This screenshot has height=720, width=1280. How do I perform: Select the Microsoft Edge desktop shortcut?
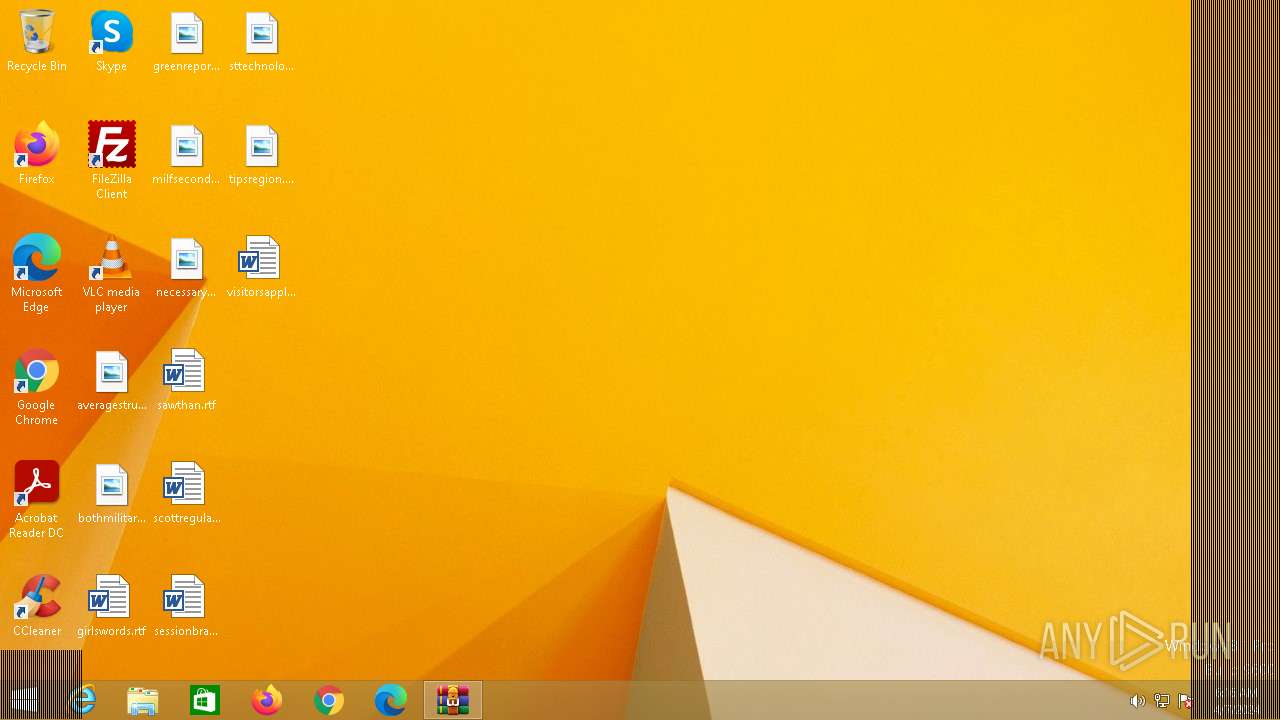click(37, 274)
